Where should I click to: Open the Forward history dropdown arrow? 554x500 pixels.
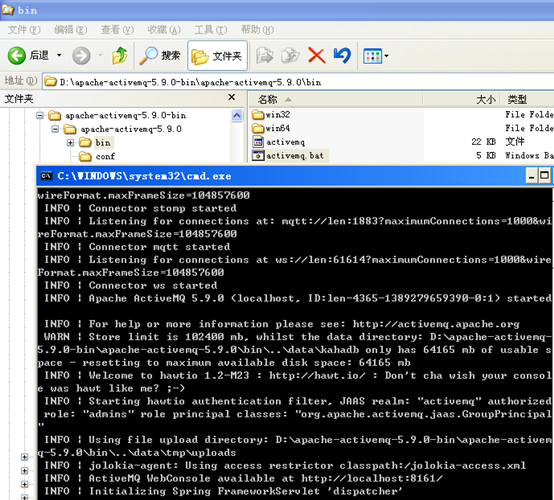(100, 55)
